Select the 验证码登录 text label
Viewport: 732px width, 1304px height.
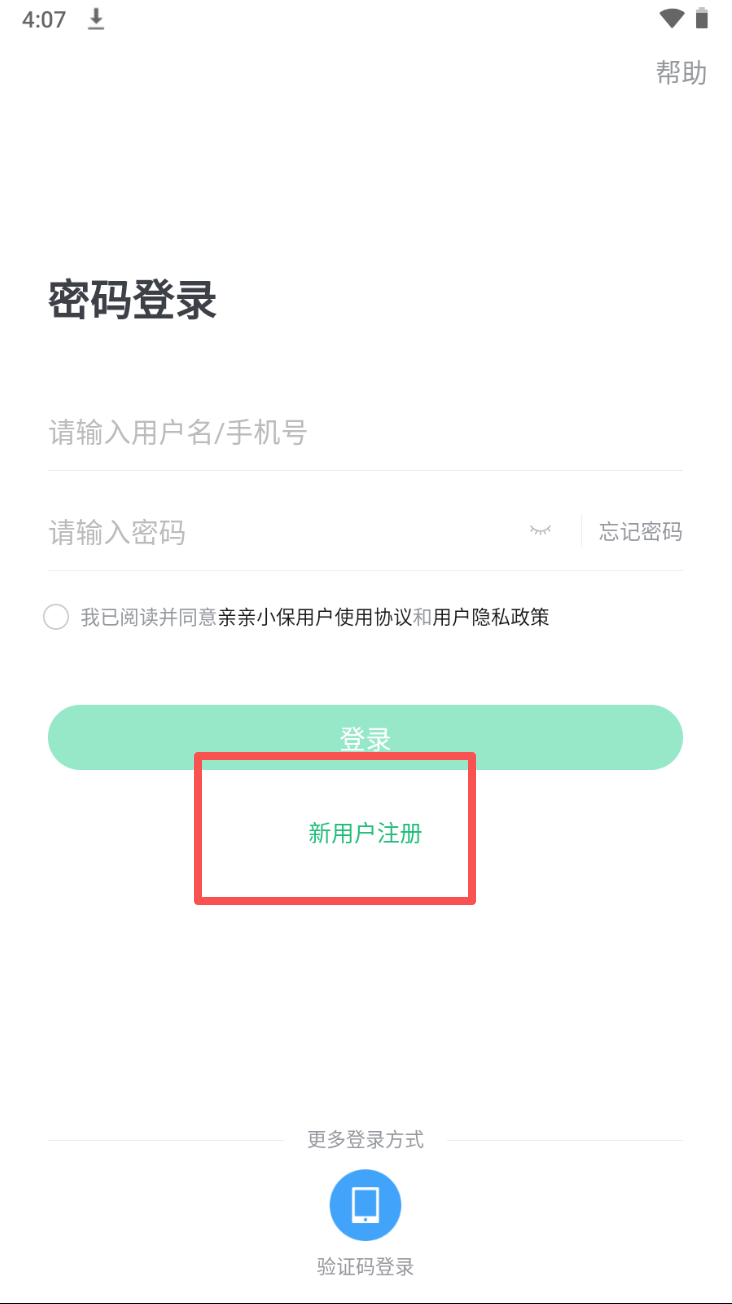coord(365,1267)
